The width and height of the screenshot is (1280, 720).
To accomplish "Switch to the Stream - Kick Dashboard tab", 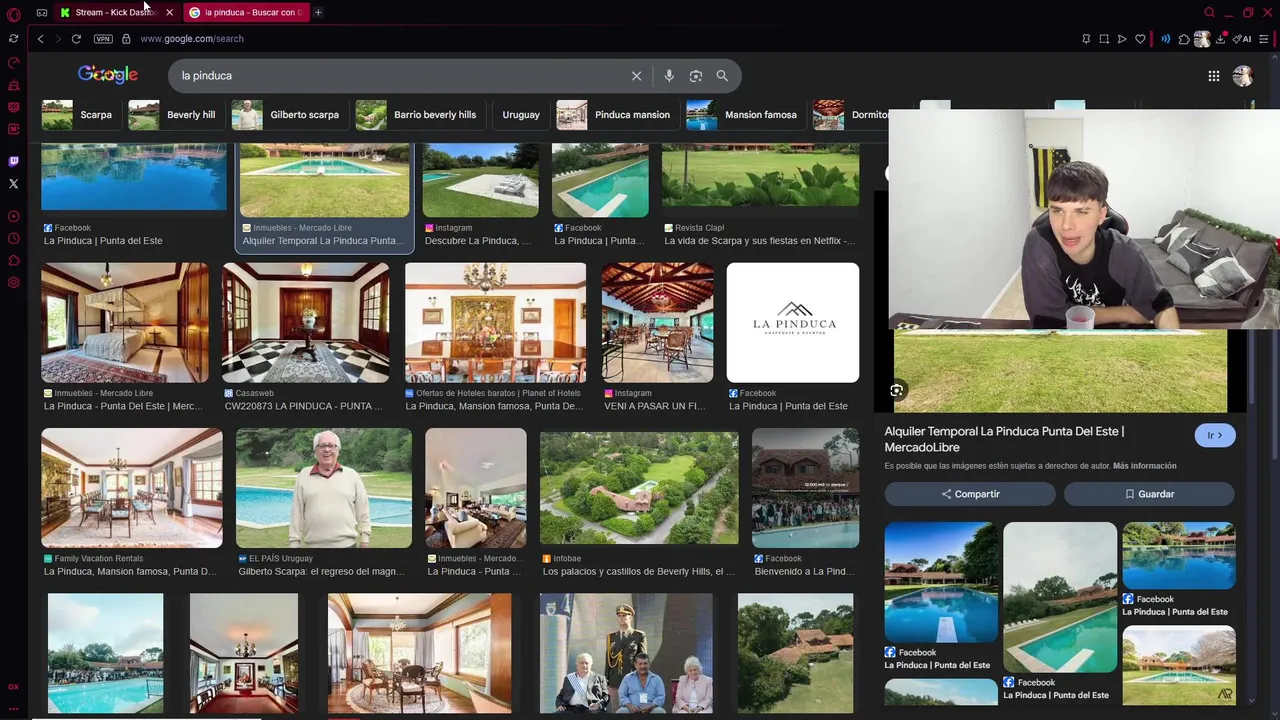I will click(113, 12).
